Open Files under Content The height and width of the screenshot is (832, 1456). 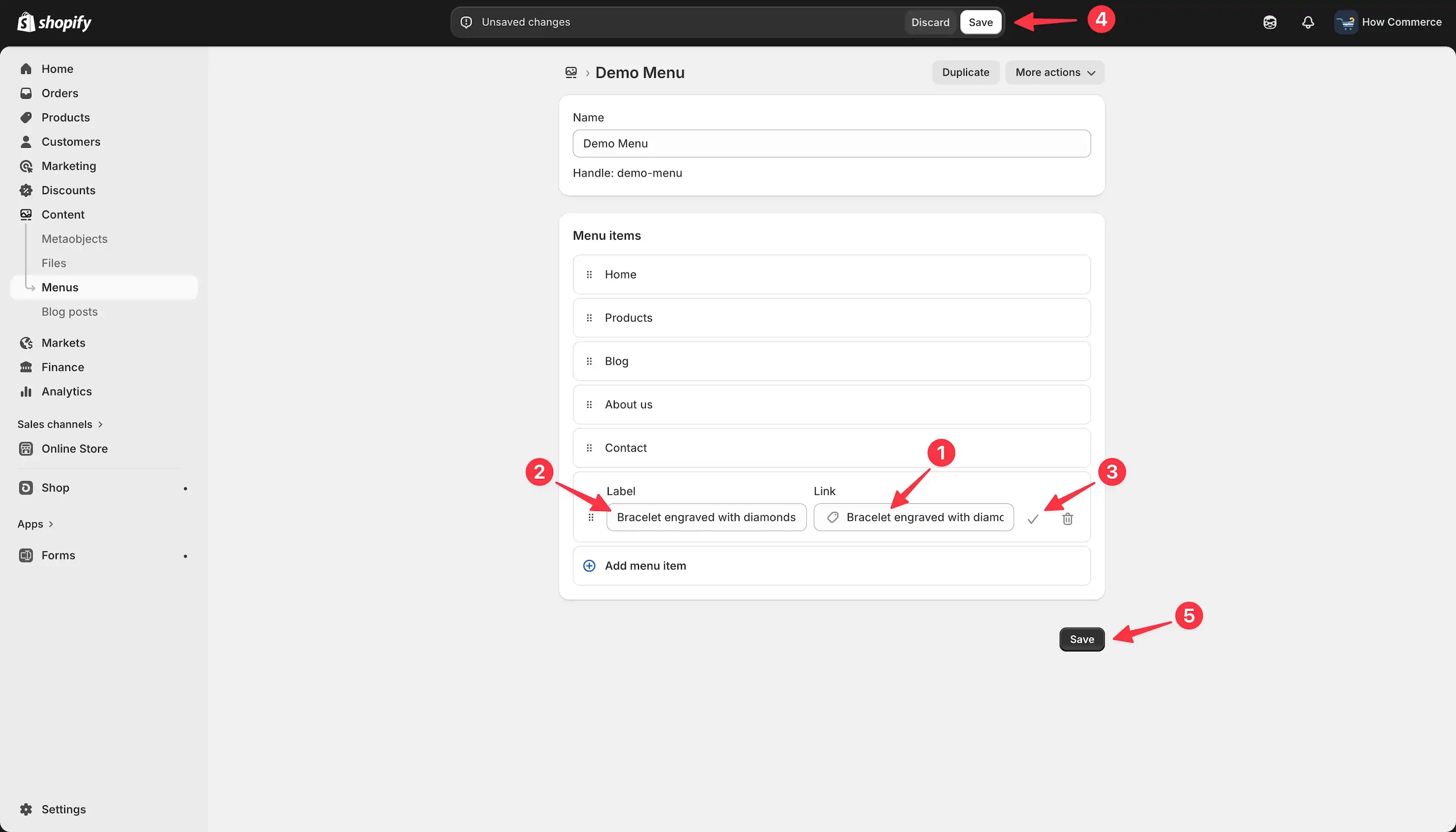pyautogui.click(x=54, y=264)
